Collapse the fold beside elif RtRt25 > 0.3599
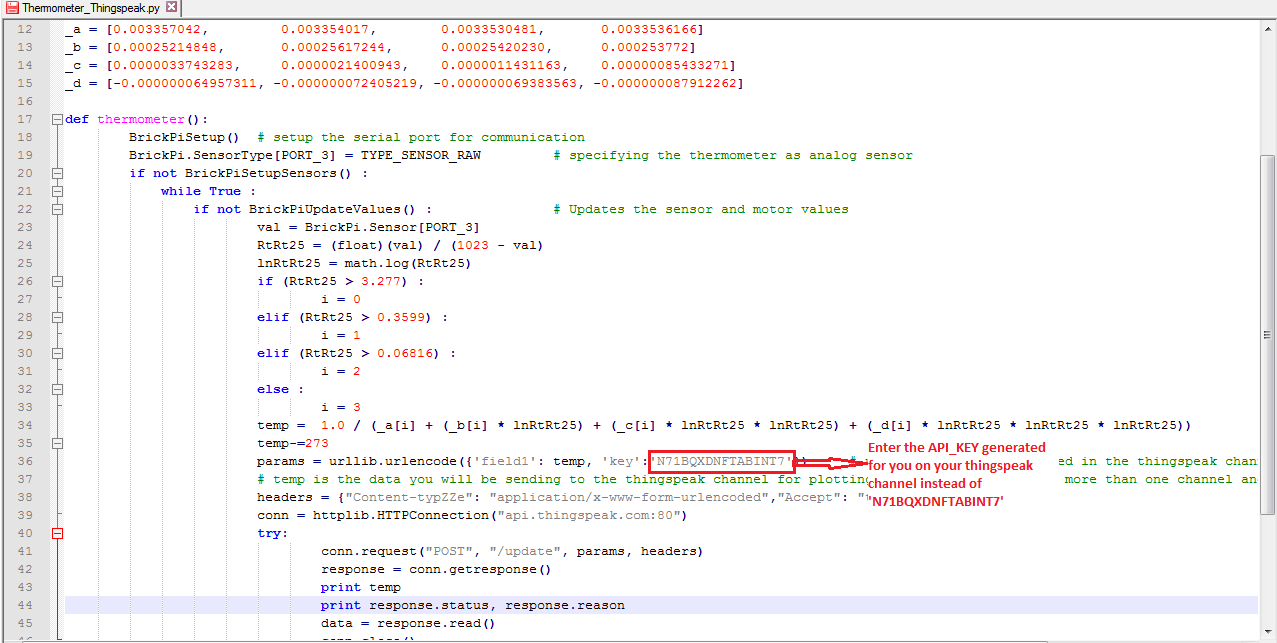This screenshot has width=1277, height=643. 57,317
